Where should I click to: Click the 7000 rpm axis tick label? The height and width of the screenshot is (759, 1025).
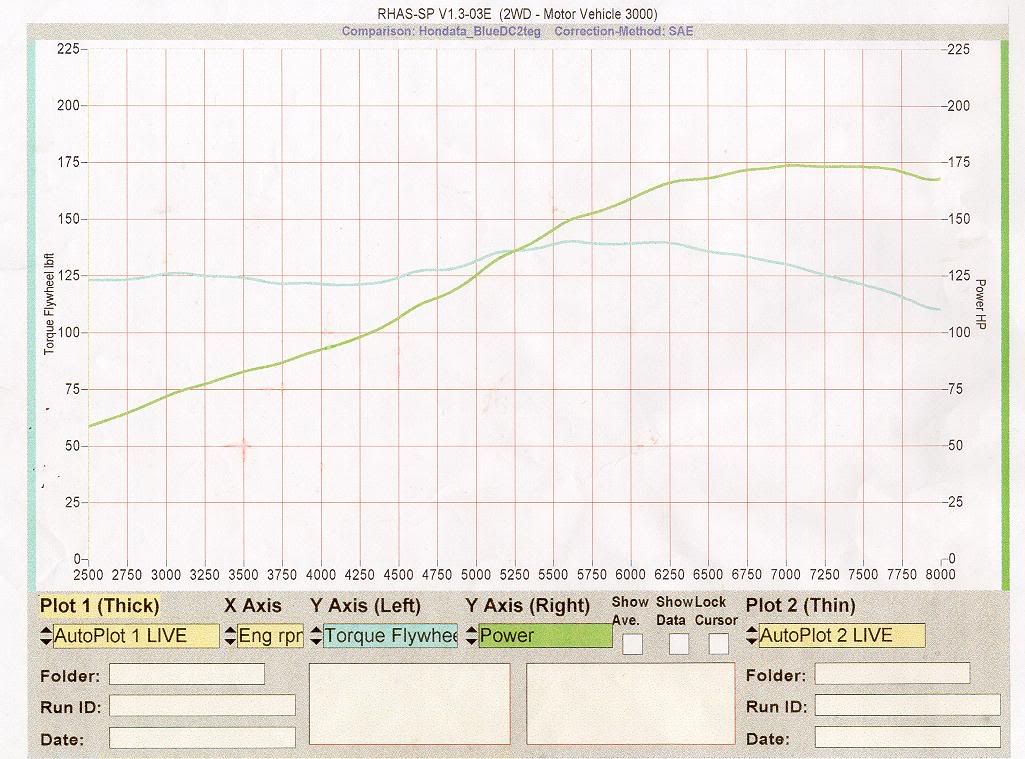(x=785, y=575)
